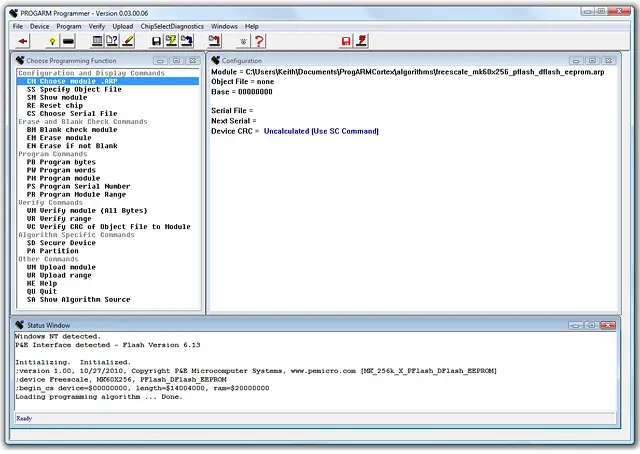Image resolution: width=640 pixels, height=454 pixels.
Task: Open the File menu
Action: 18,26
